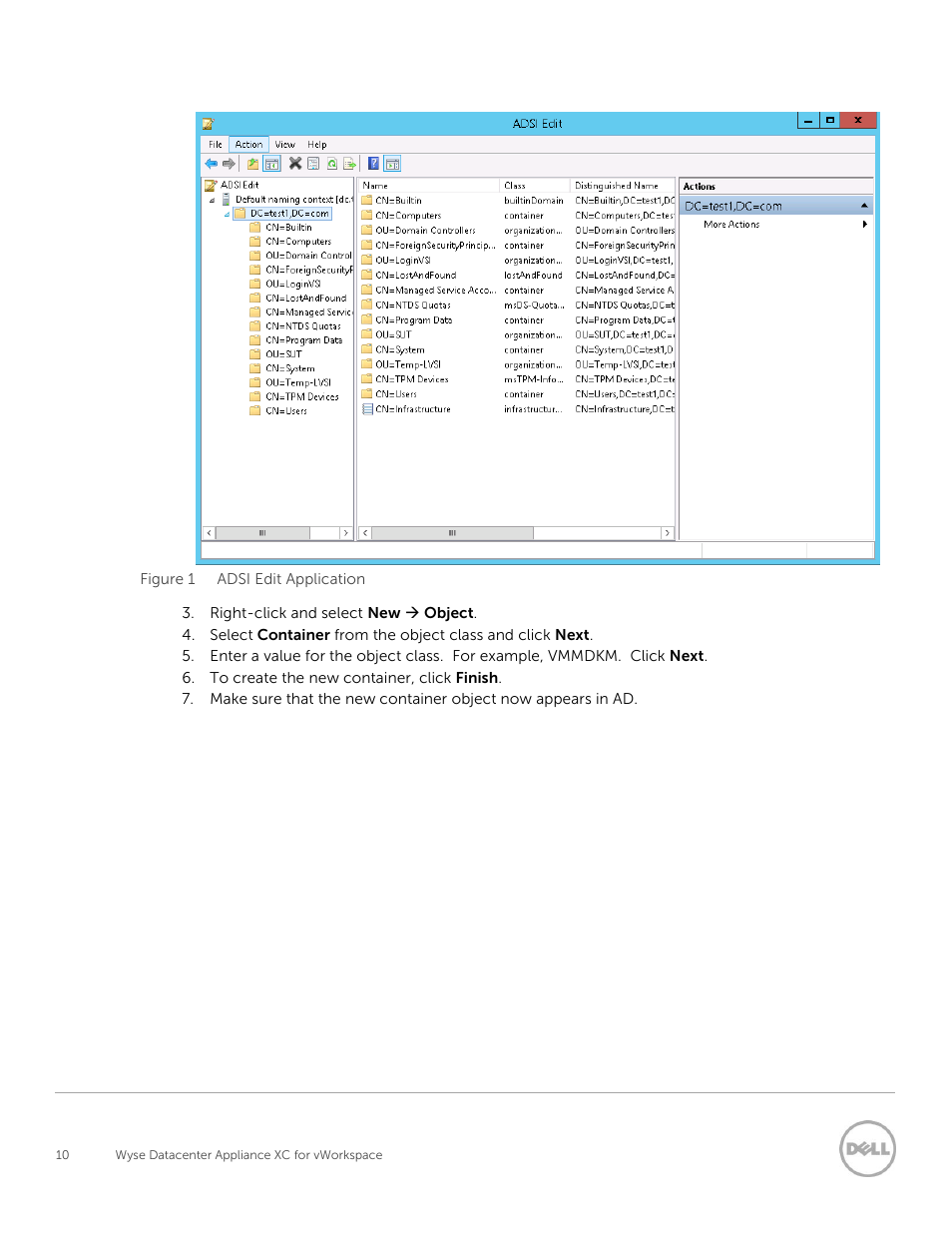This screenshot has width=952, height=1233.
Task: Click folder icon of CN=NTDS Quotas in tree
Action: pyautogui.click(x=255, y=326)
